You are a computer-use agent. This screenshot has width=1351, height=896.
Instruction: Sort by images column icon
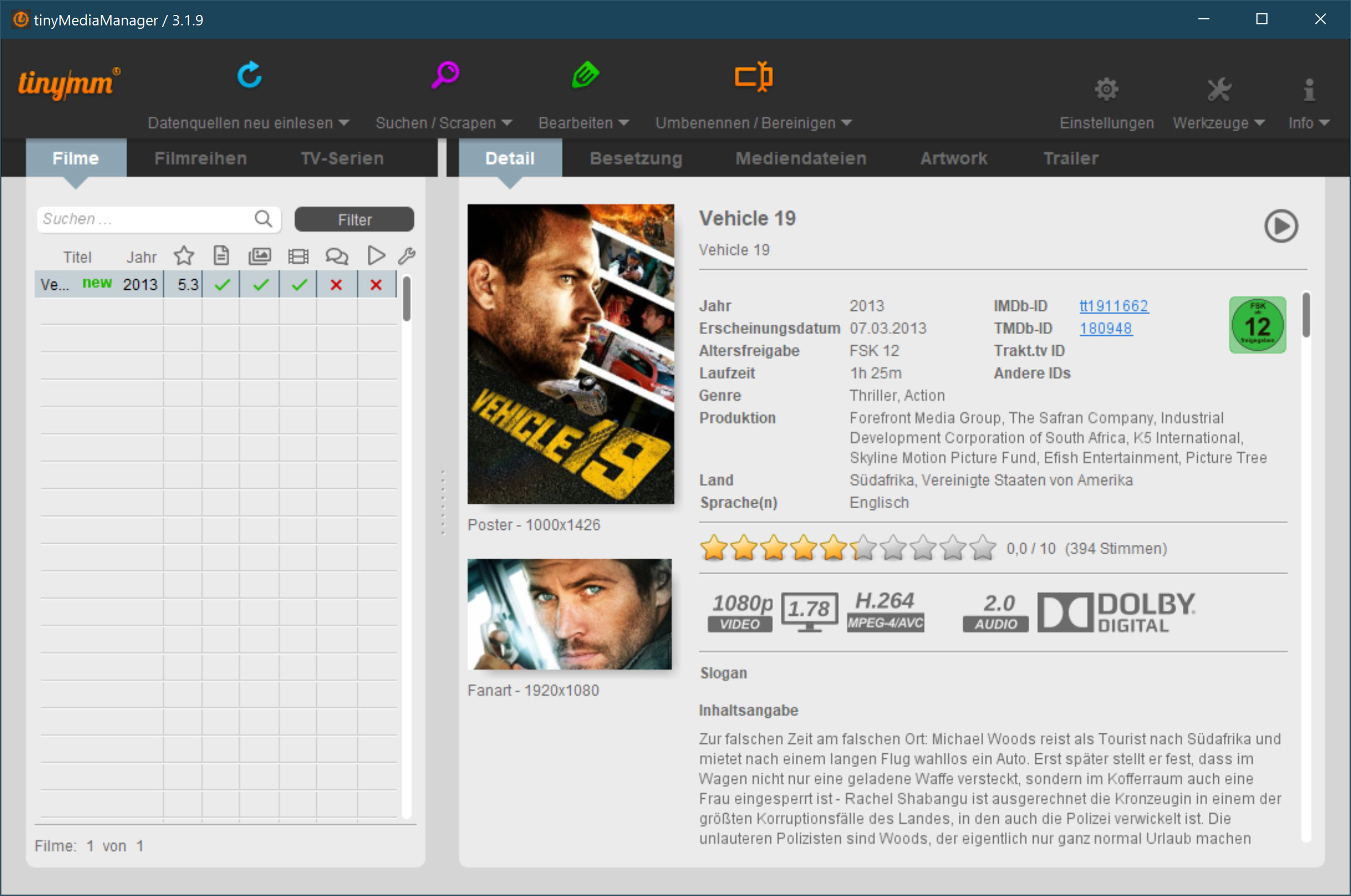coord(259,256)
